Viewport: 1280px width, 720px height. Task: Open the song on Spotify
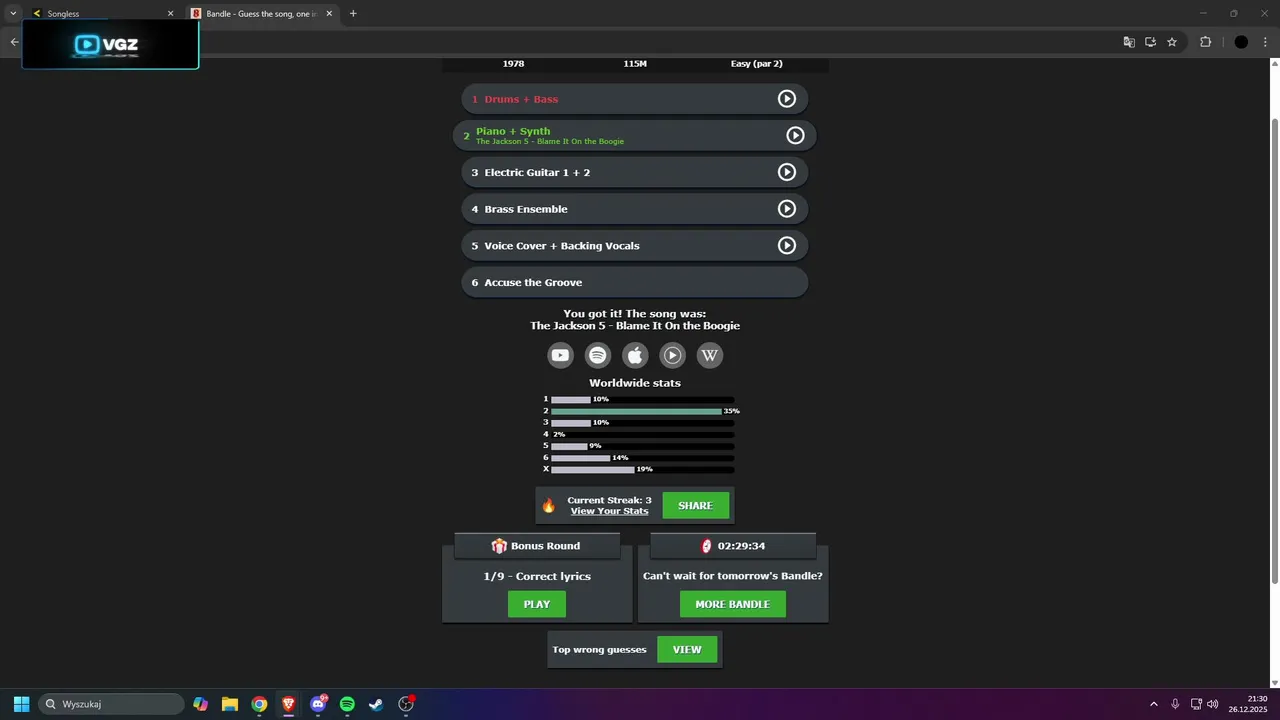[x=598, y=355]
